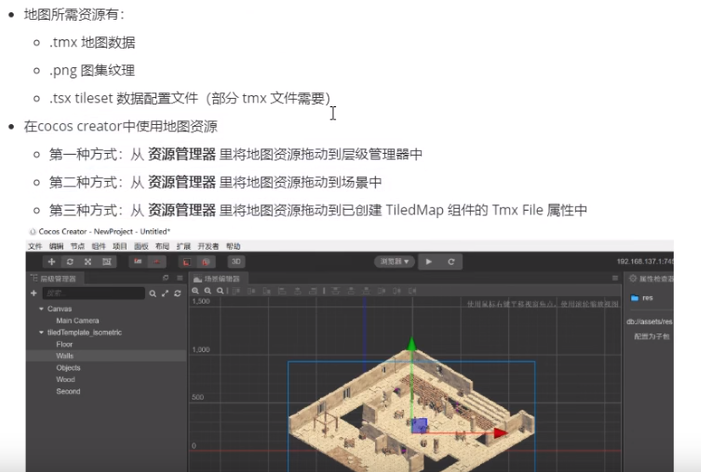Select the tiledTemplate_isometric node label
The height and width of the screenshot is (472, 701).
coord(84,333)
